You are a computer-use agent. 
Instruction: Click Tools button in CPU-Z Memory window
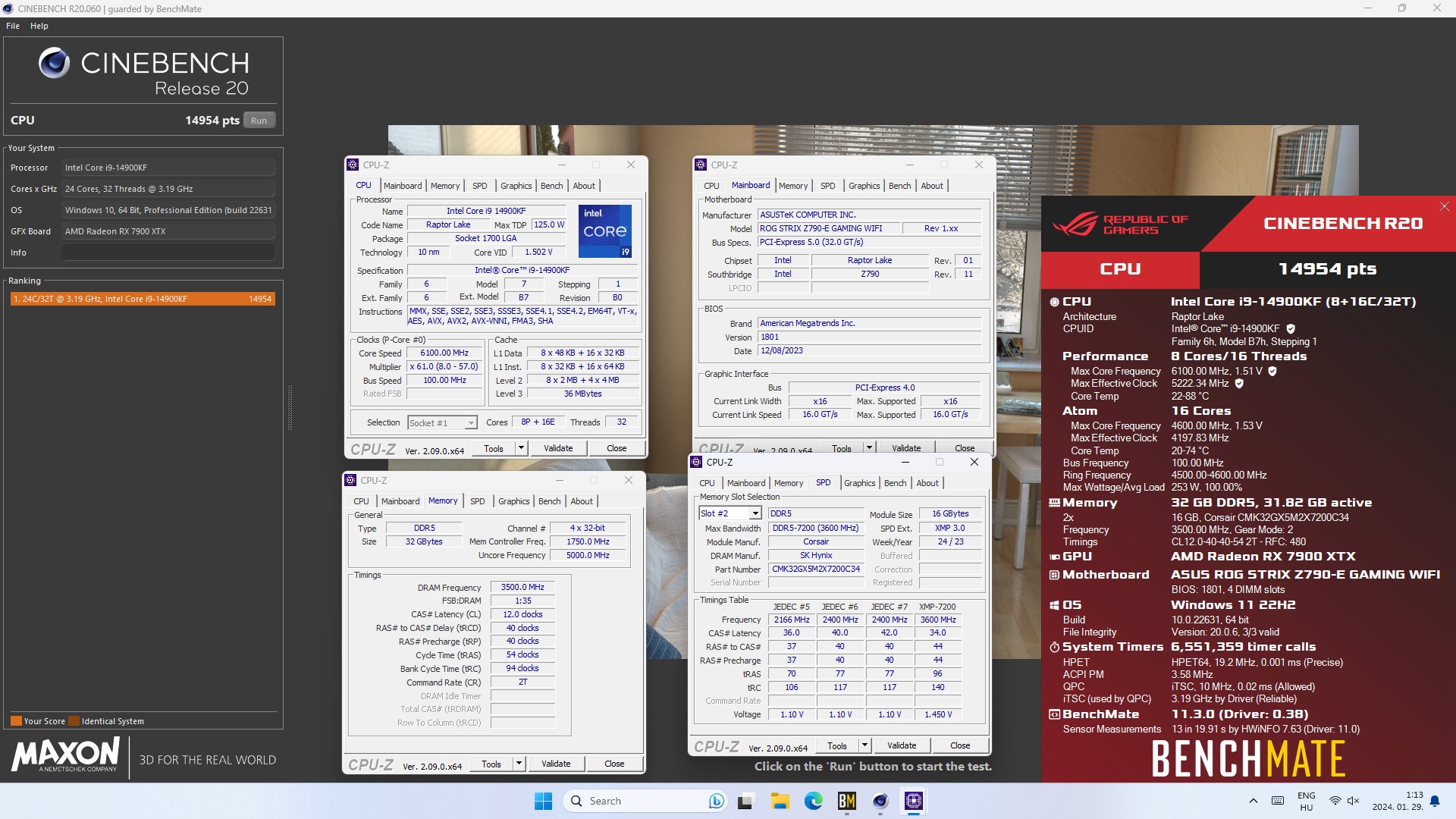[x=491, y=764]
